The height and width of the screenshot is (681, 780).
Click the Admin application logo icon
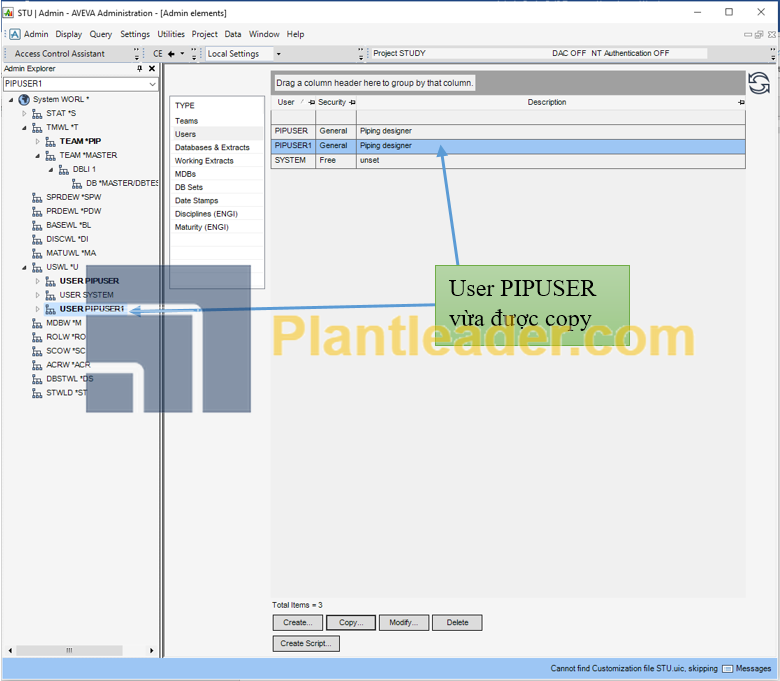pyautogui.click(x=15, y=34)
